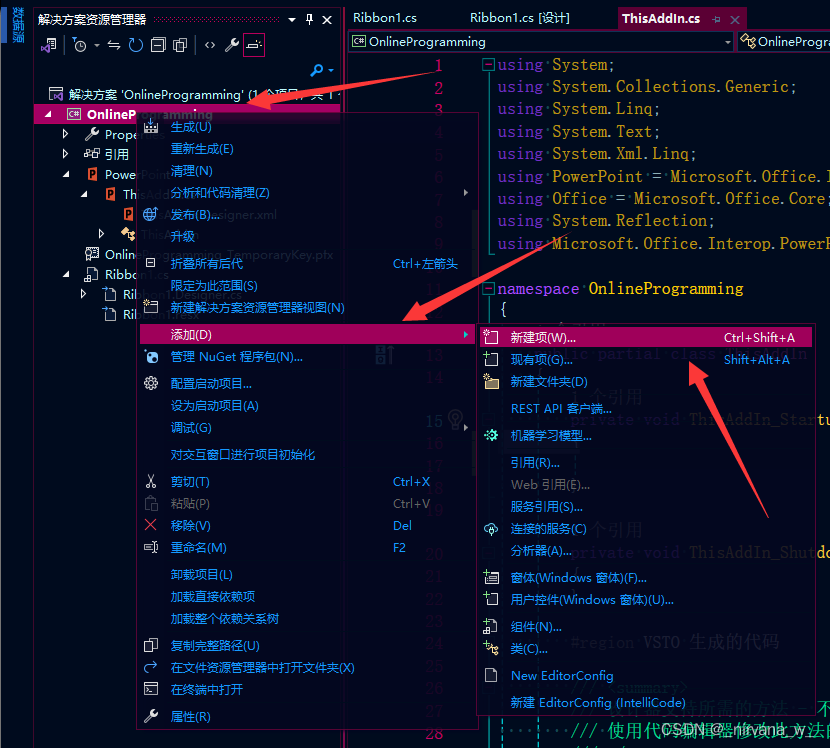Choose 重新生成(E) rebuild option
Viewport: 830px width, 748px height.
pos(202,149)
